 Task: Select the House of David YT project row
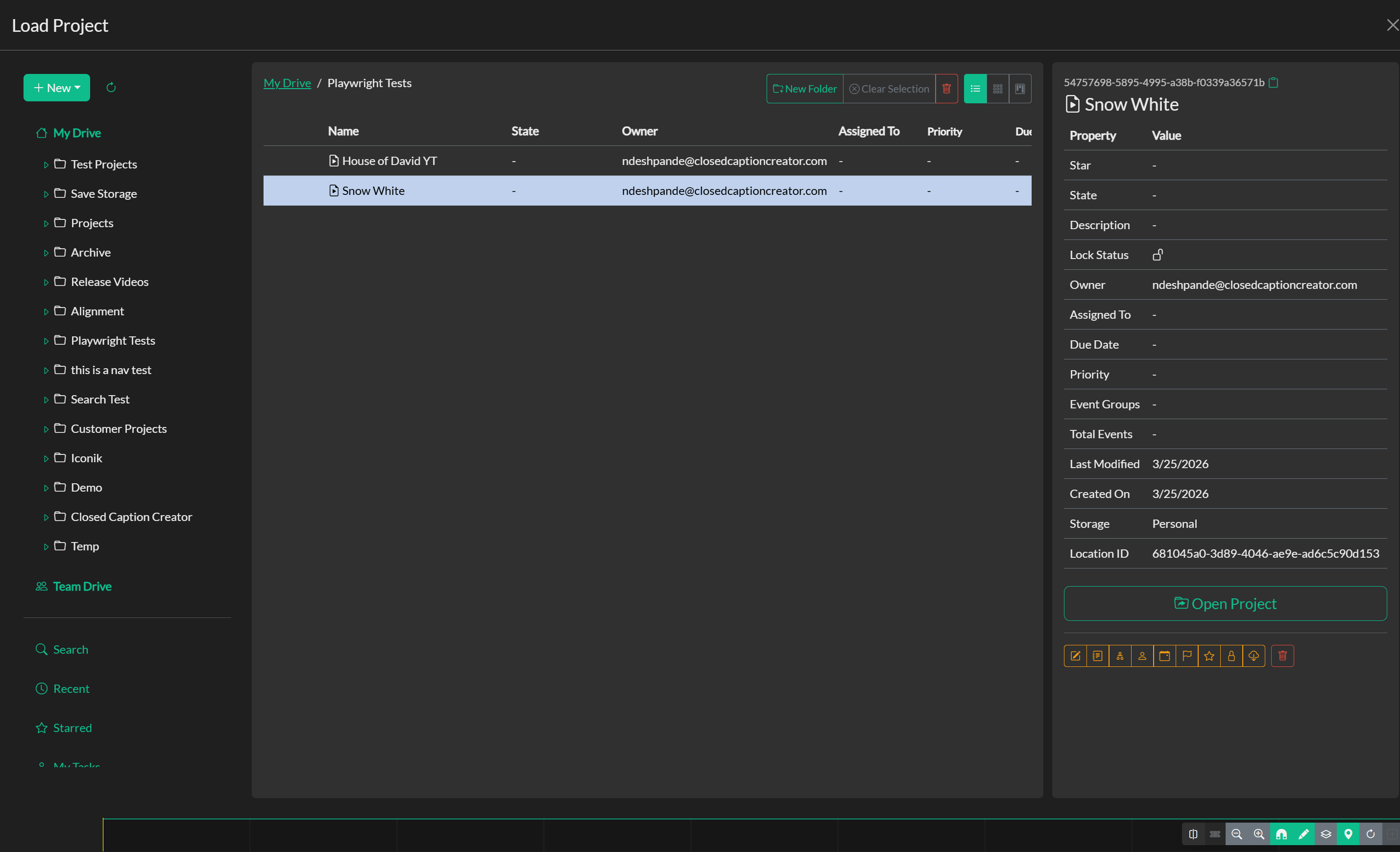click(647, 161)
